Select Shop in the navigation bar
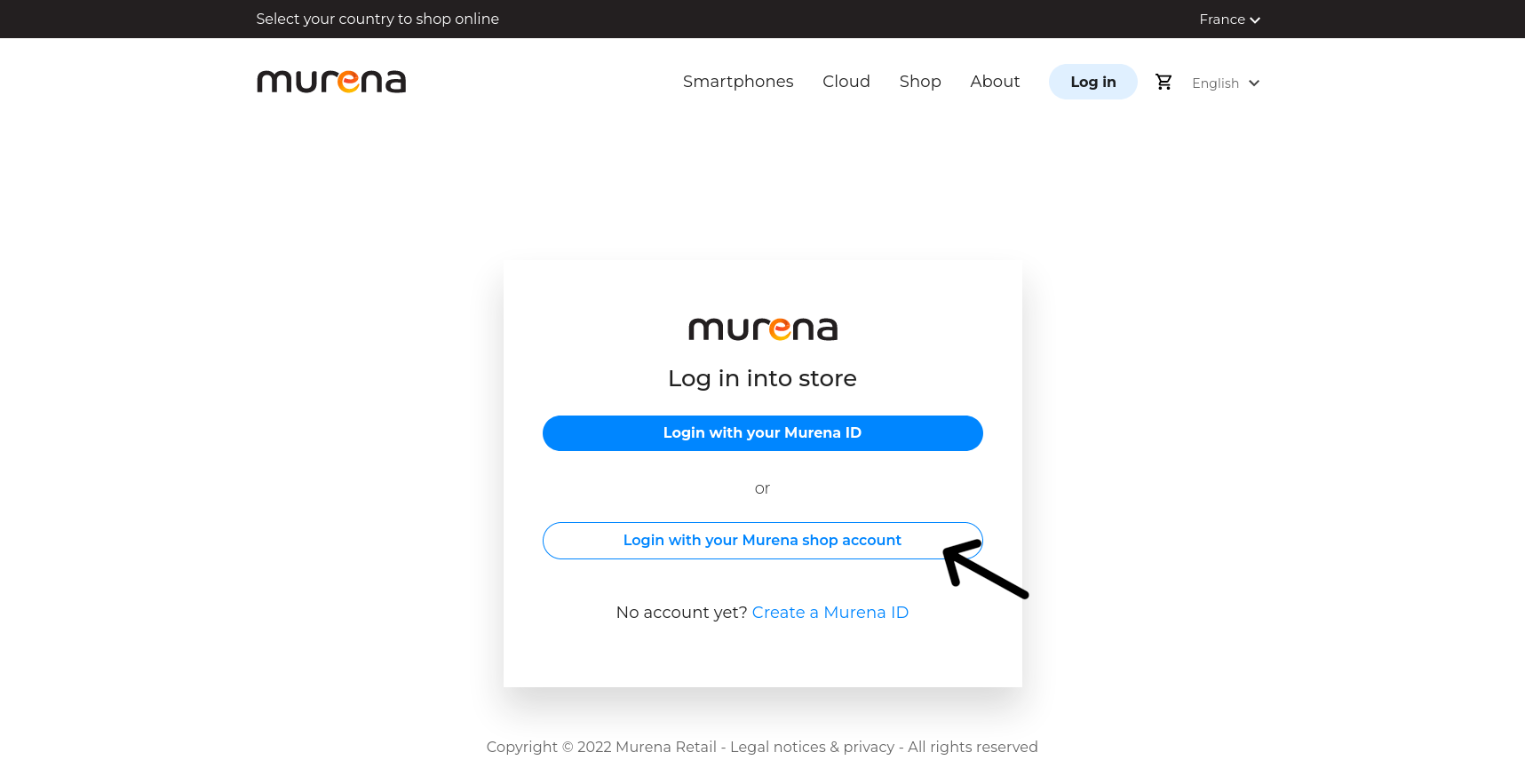The height and width of the screenshot is (784, 1525). (919, 82)
